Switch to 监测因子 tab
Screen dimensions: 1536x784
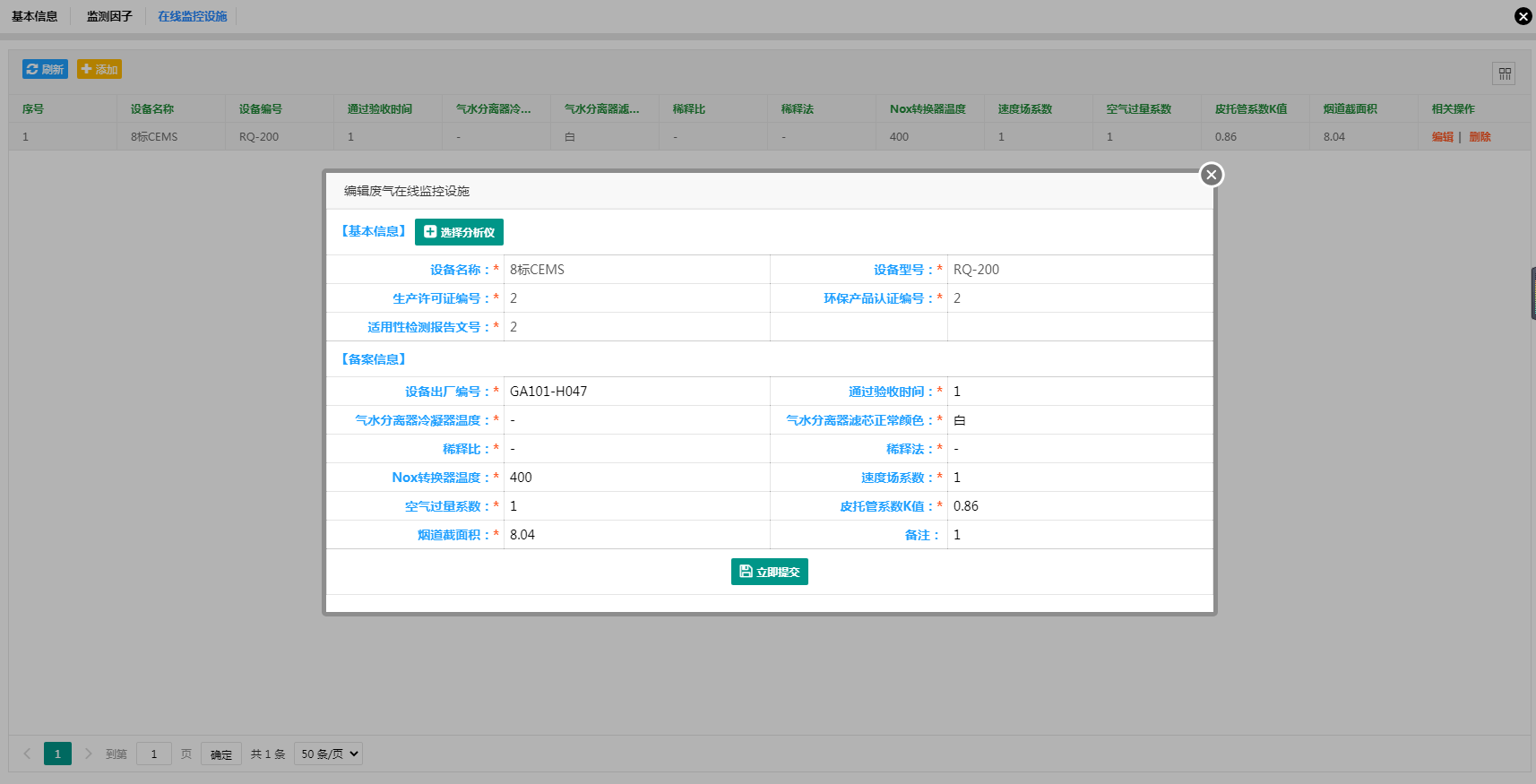(109, 16)
